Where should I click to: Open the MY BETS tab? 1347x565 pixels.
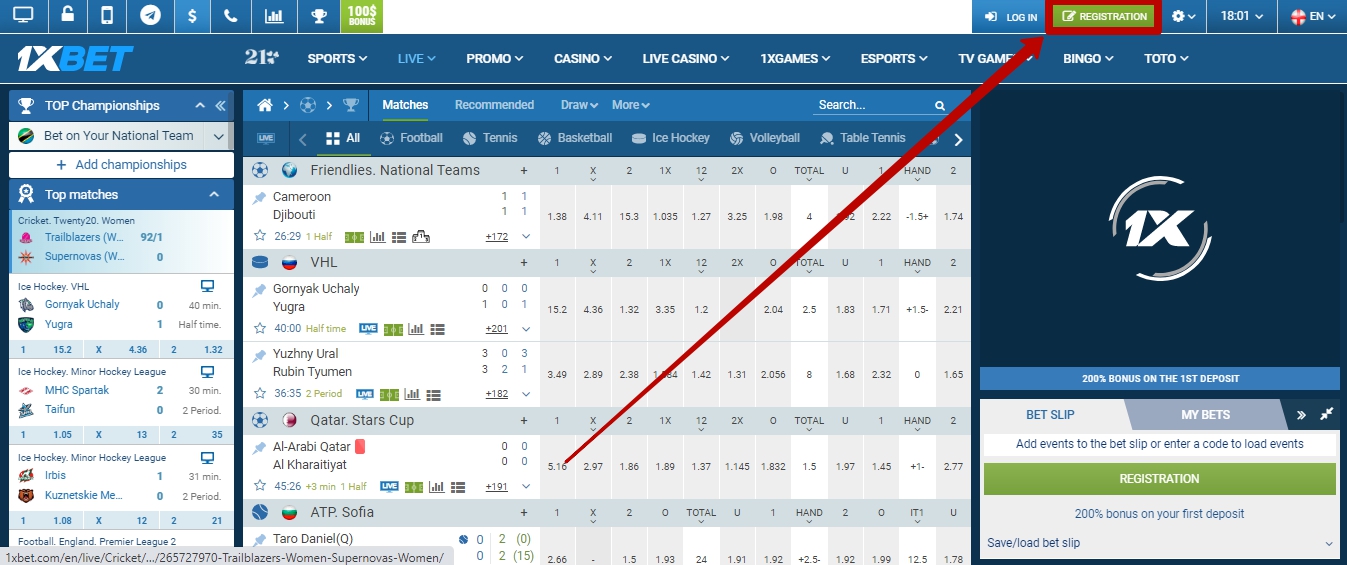coord(1205,414)
